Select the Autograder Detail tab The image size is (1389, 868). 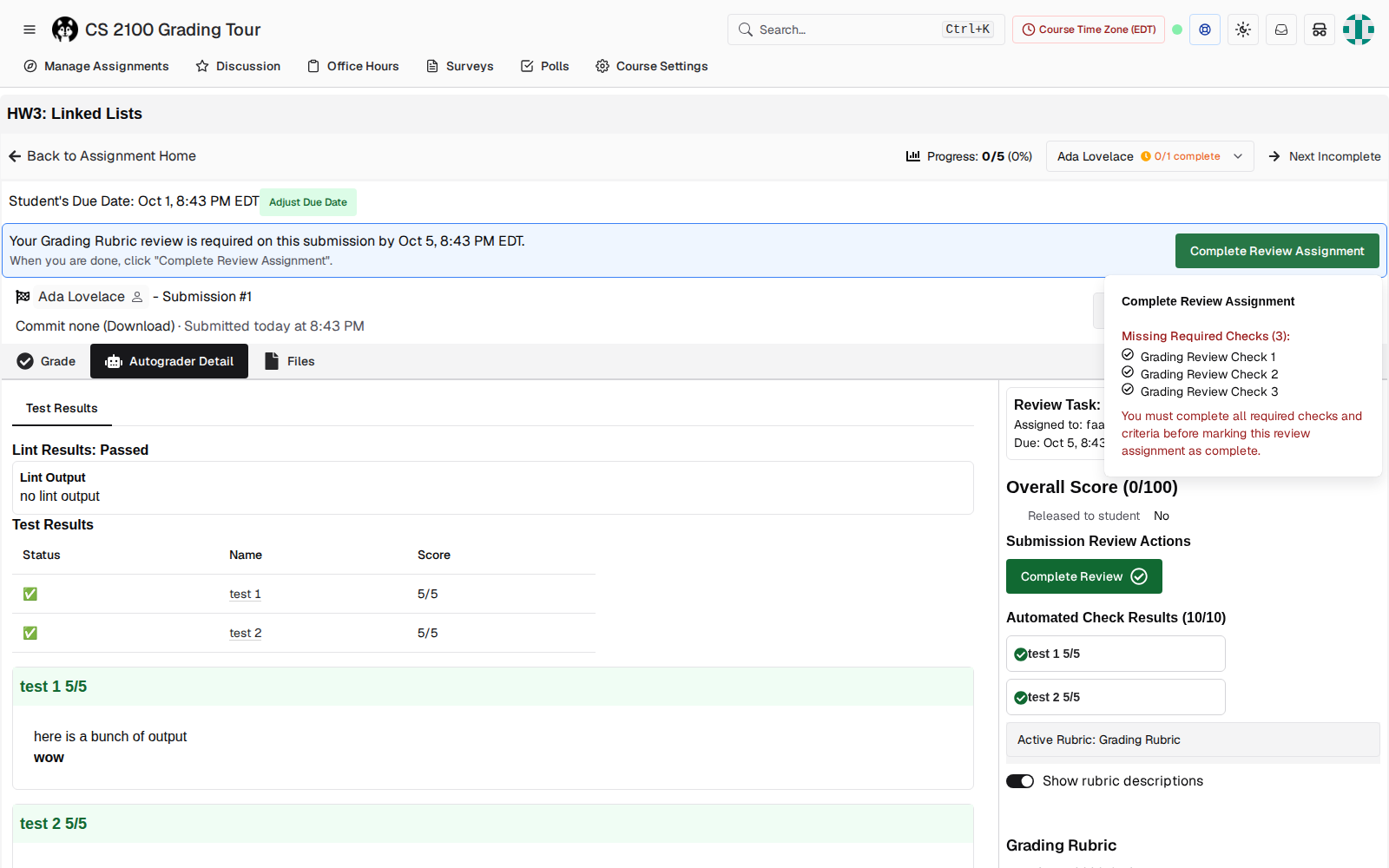pyautogui.click(x=169, y=361)
